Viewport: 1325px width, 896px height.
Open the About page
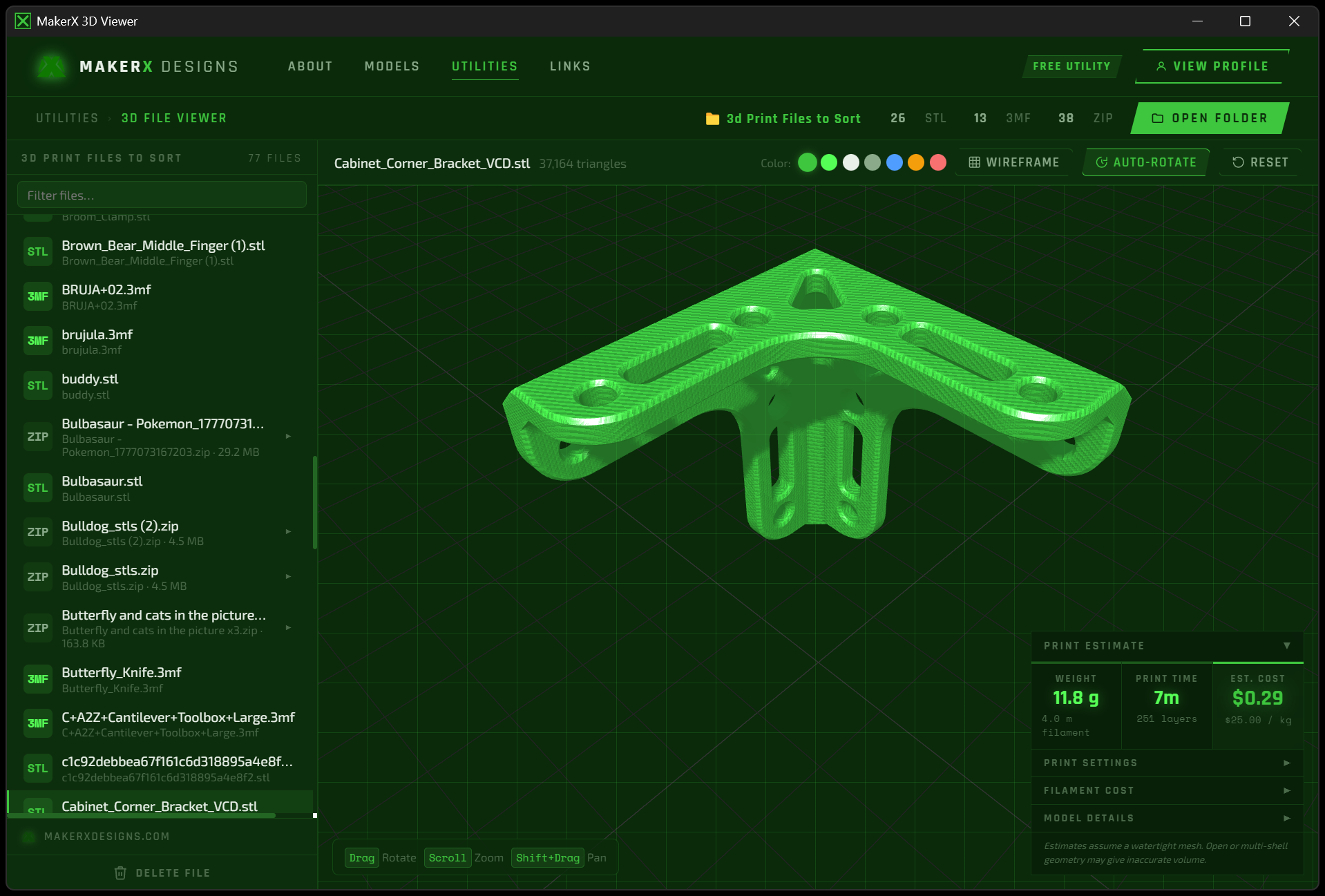(x=310, y=66)
